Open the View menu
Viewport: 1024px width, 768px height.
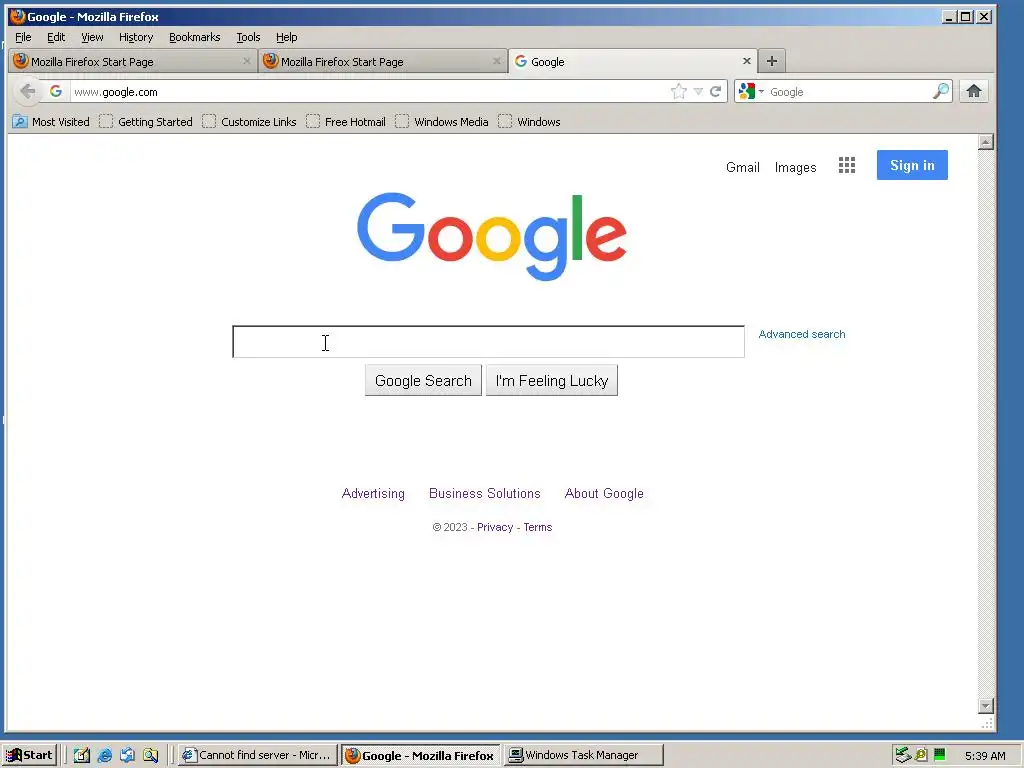(92, 37)
